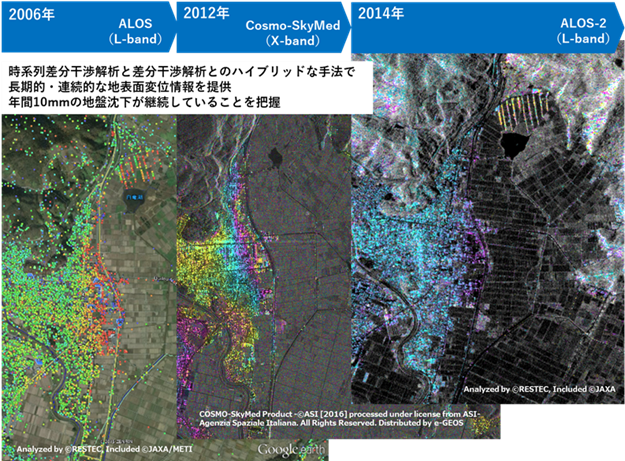Click the text line 年間10mmの地盤沈下が継続
Screen dimensions: 625x461
pos(144,102)
